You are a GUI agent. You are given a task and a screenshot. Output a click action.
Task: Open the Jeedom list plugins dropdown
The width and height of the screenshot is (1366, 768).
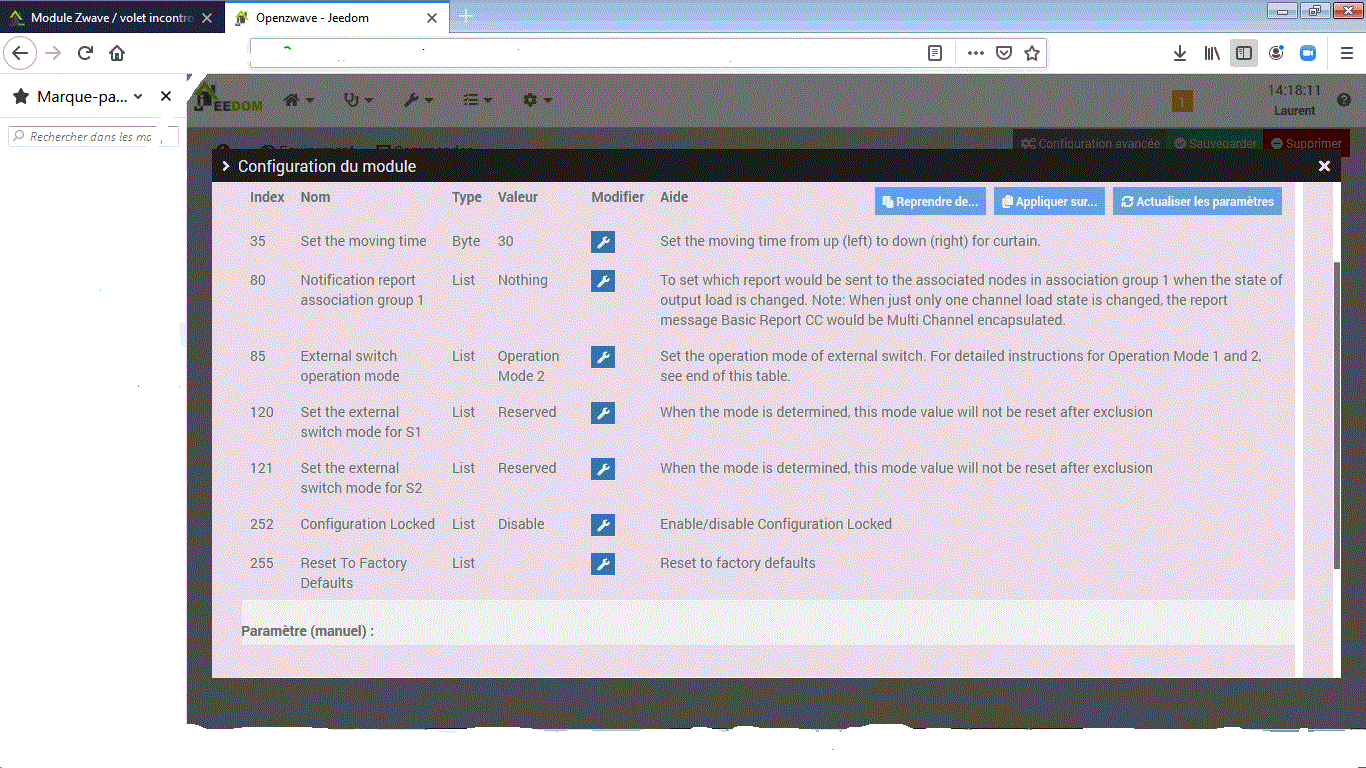(x=477, y=100)
